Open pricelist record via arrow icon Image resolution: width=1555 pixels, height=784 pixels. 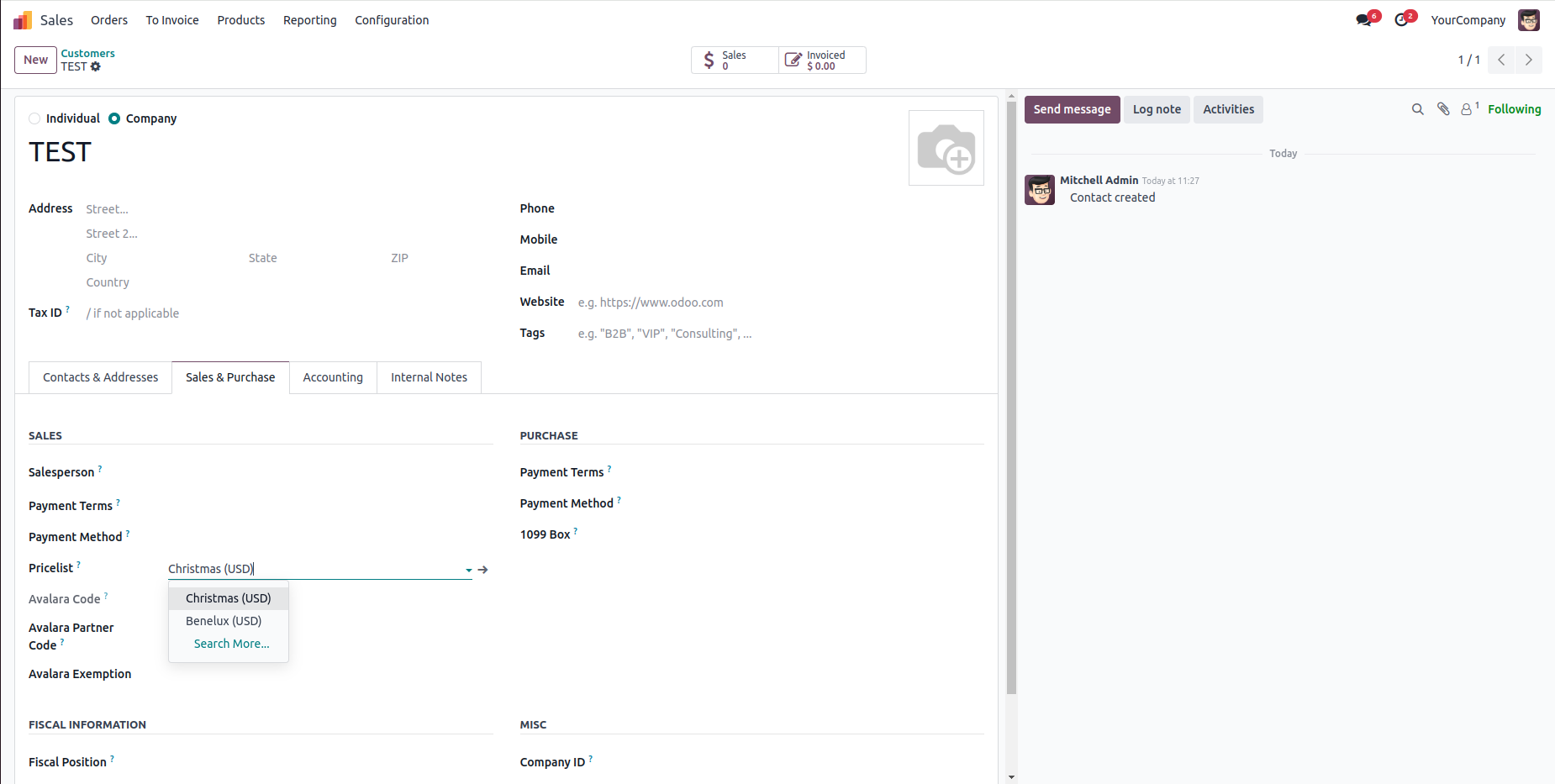click(x=483, y=570)
